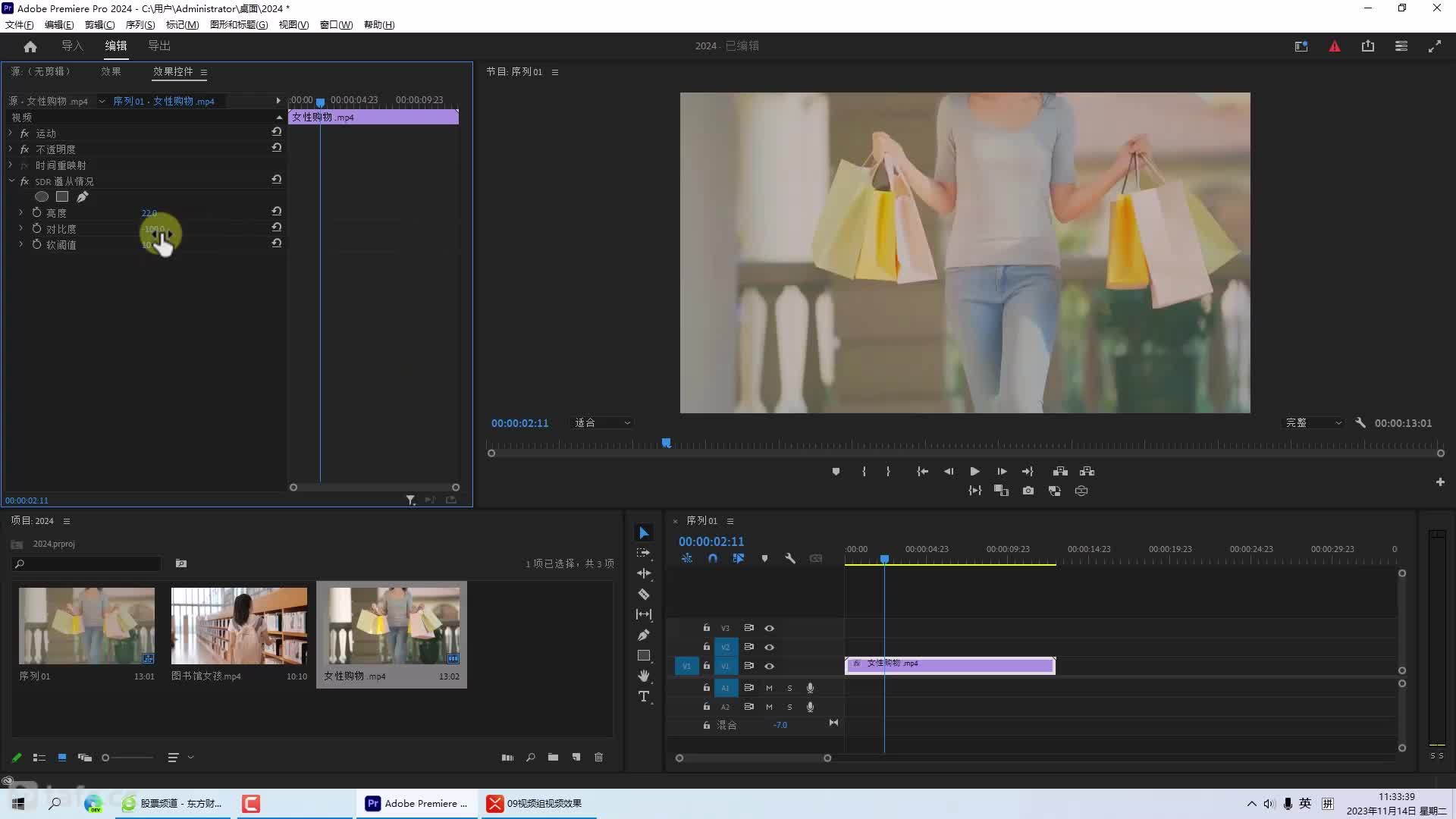Open the workspaces icon in header
Screen dimensions: 1456x819
1401,46
